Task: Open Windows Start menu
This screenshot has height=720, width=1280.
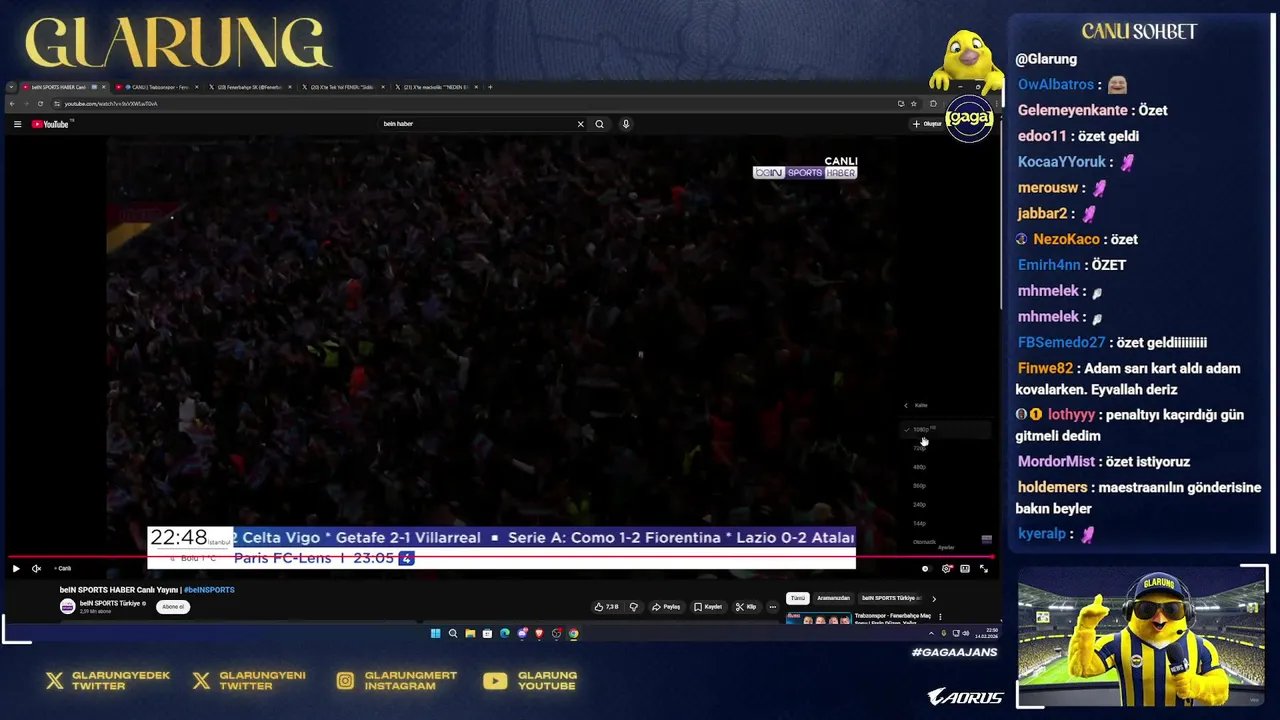Action: pos(435,633)
